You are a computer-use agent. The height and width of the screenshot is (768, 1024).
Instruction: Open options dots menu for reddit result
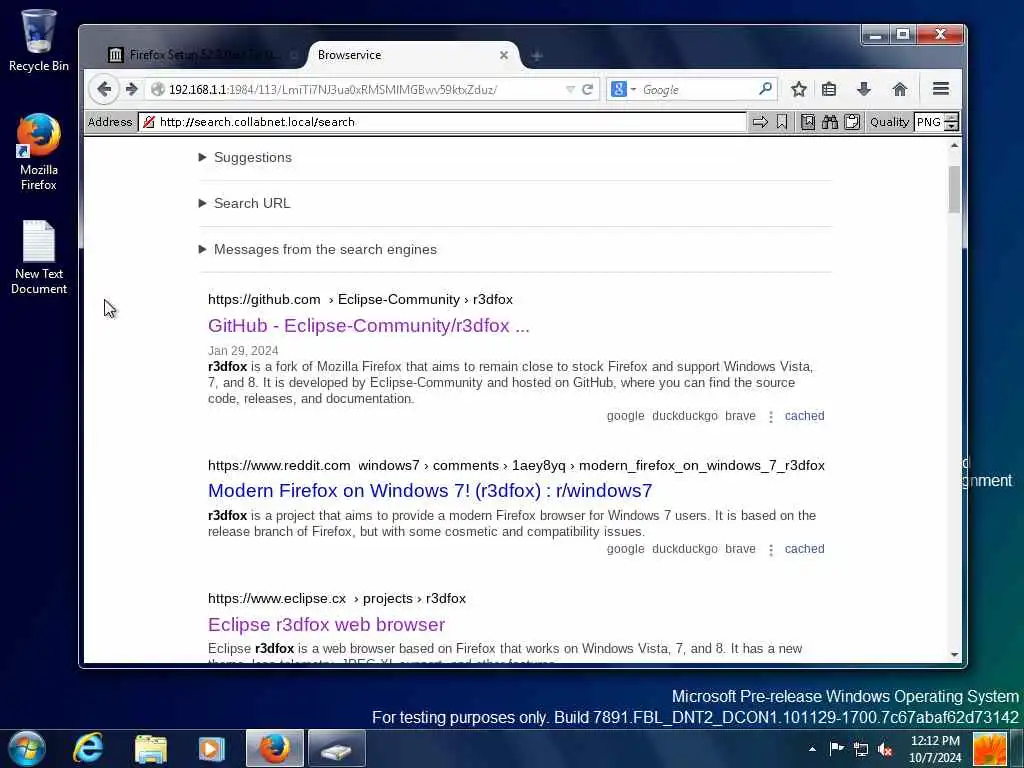771,551
